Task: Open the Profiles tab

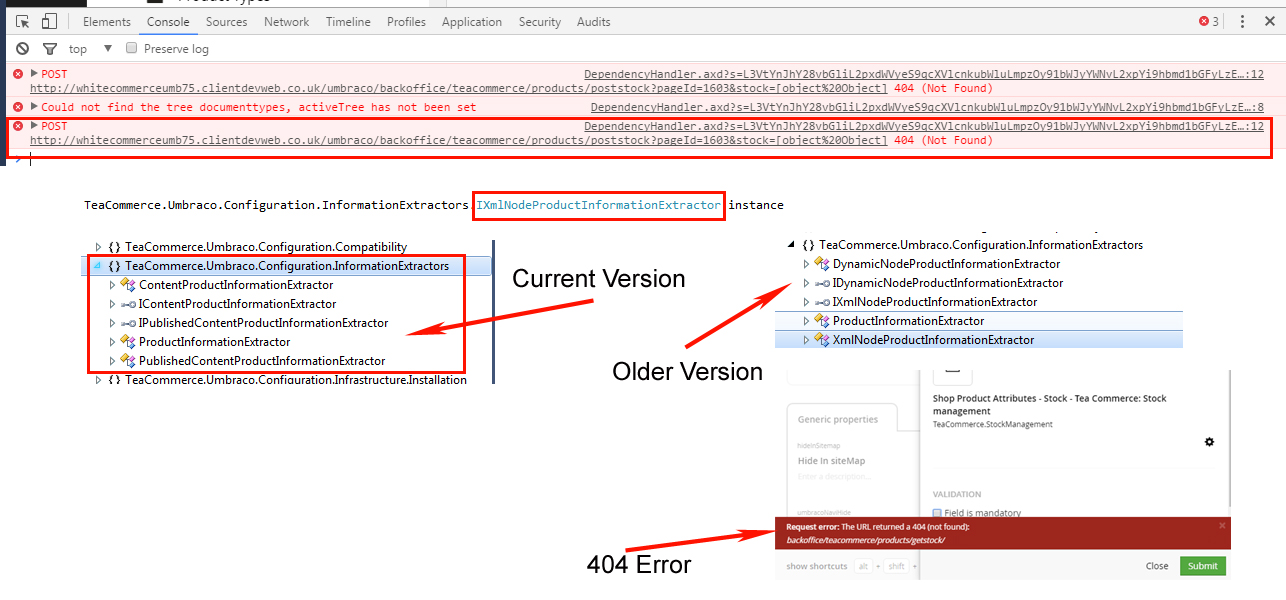Action: pos(406,22)
